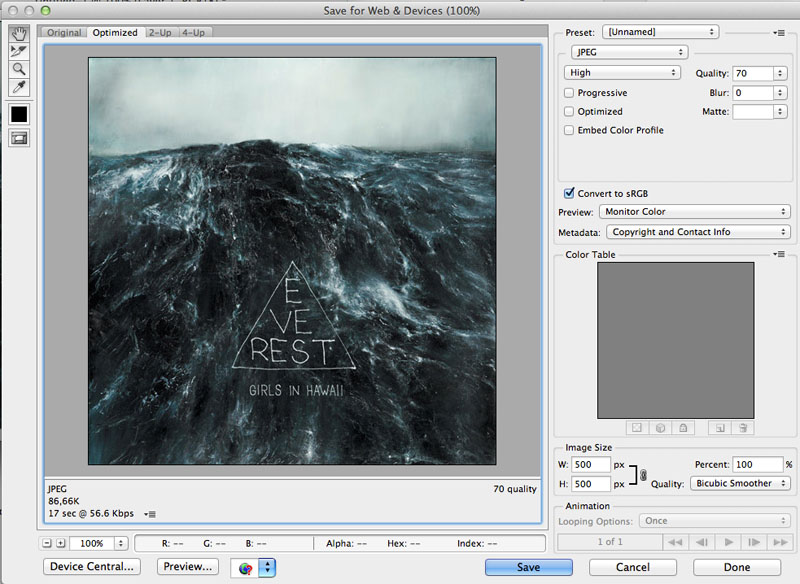Switch to the Original tab

click(64, 33)
